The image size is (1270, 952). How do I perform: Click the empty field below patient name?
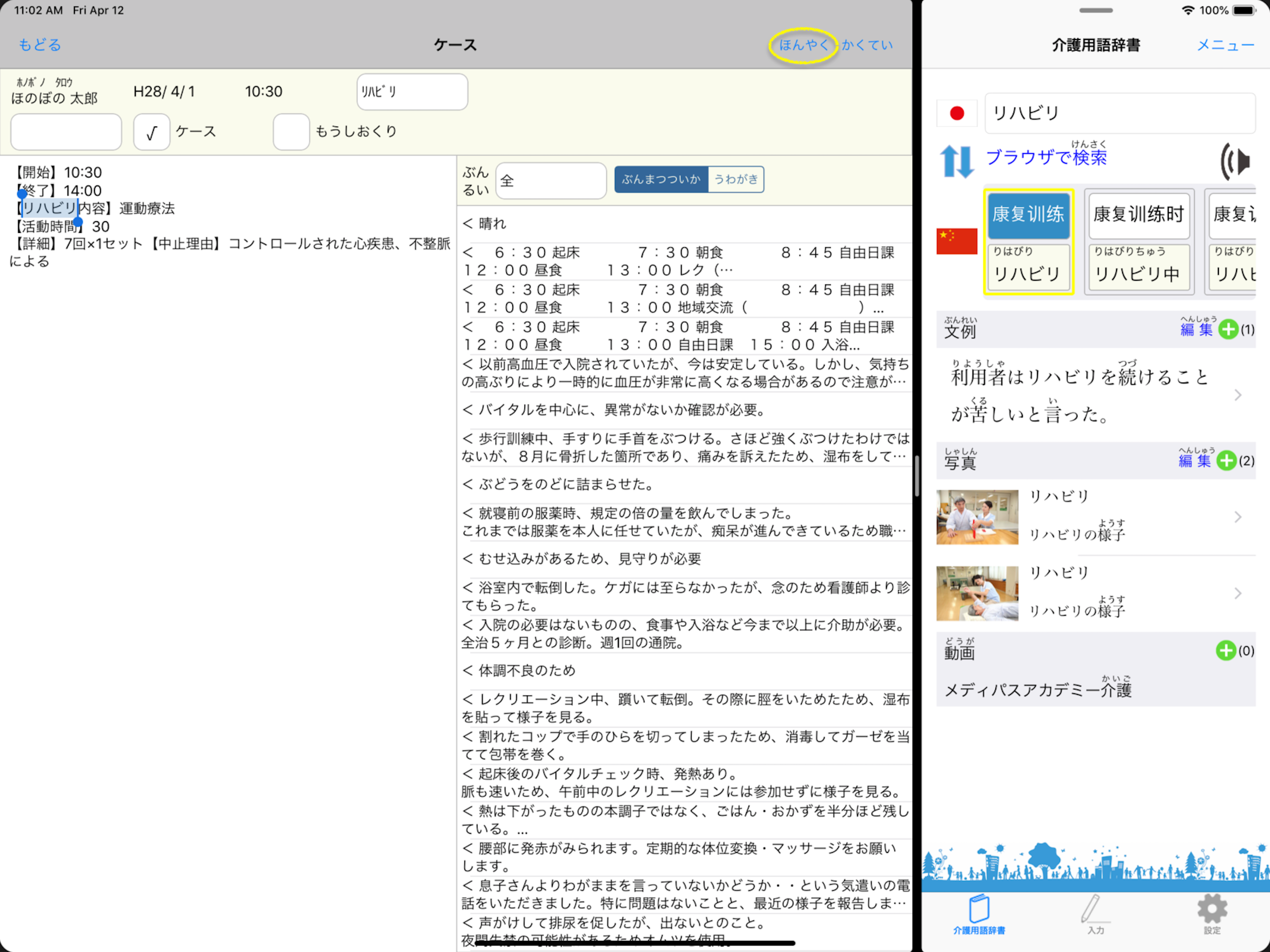66,132
